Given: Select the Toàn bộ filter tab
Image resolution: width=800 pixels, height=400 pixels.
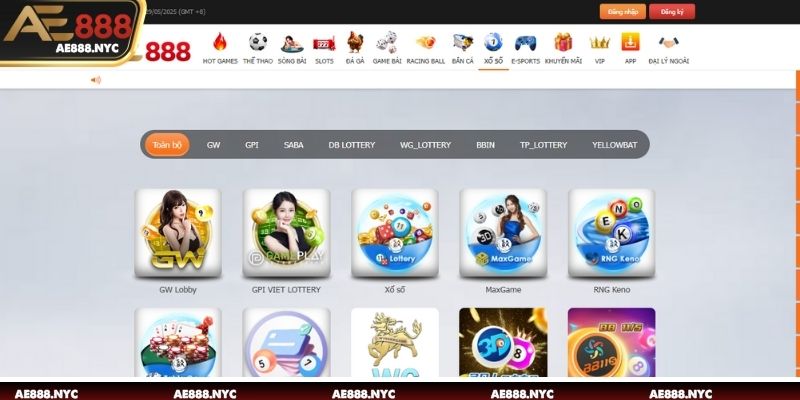Looking at the screenshot, I should (x=167, y=145).
